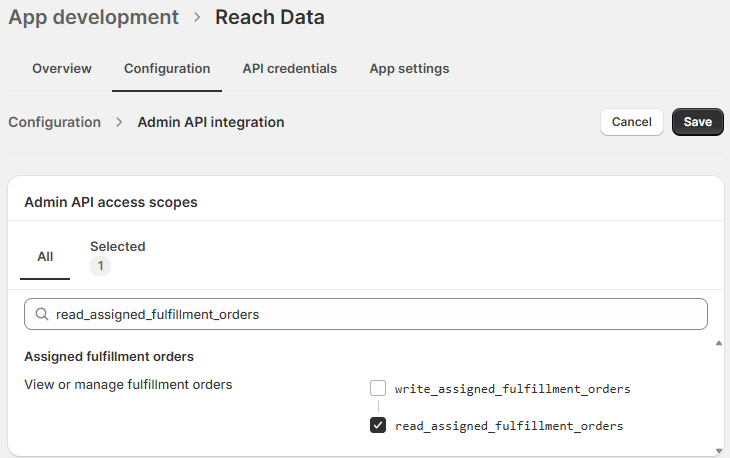Navigate to App development breadcrumb
The image size is (730, 458).
[94, 17]
